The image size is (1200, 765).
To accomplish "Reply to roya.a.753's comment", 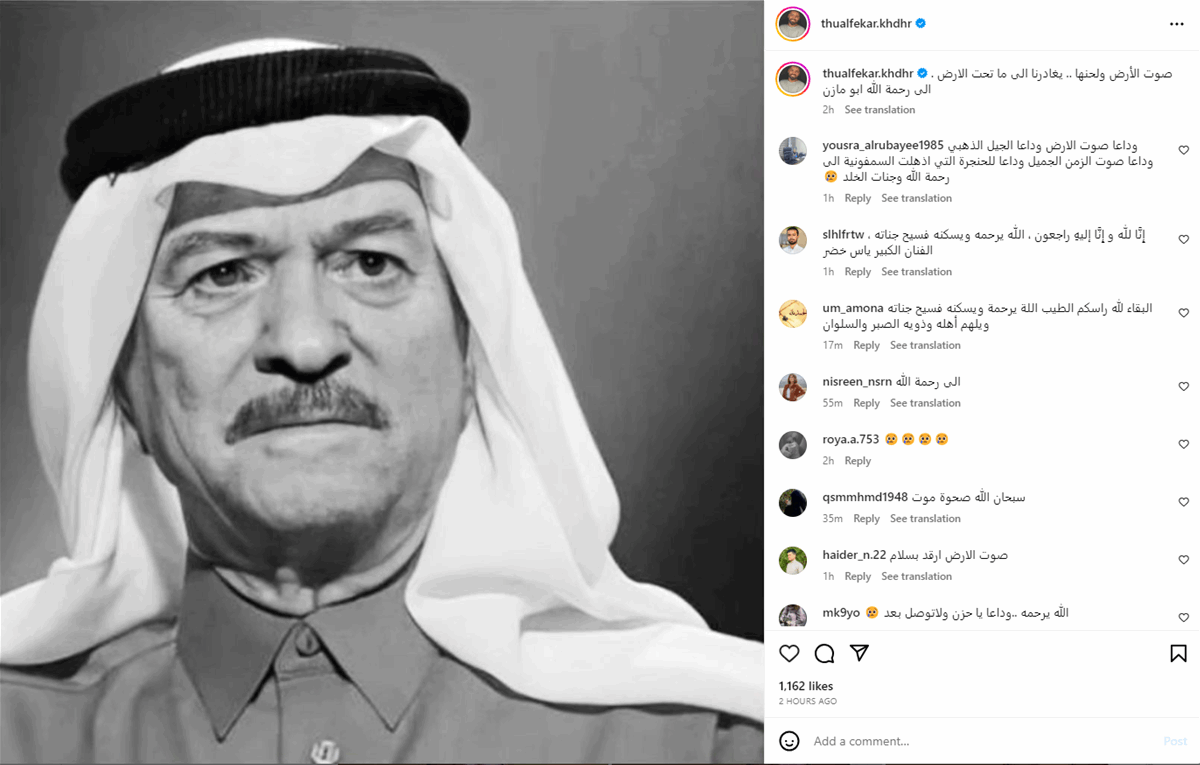I will 858,461.
